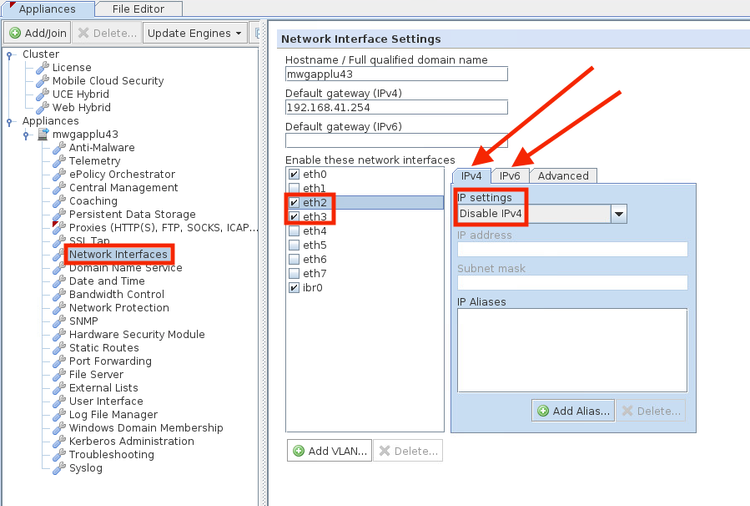Click wrench icon beside Mobile Cloud Security
Viewport: 750px width, 506px height.
(43, 80)
